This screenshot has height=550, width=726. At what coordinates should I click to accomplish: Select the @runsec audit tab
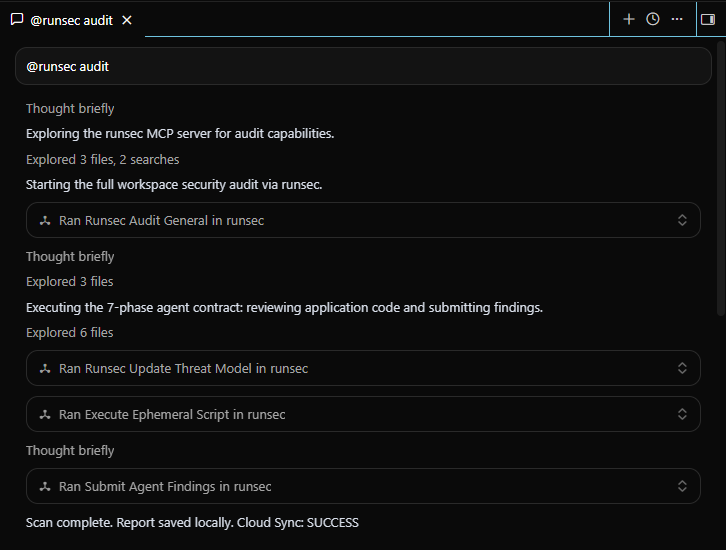[72, 20]
